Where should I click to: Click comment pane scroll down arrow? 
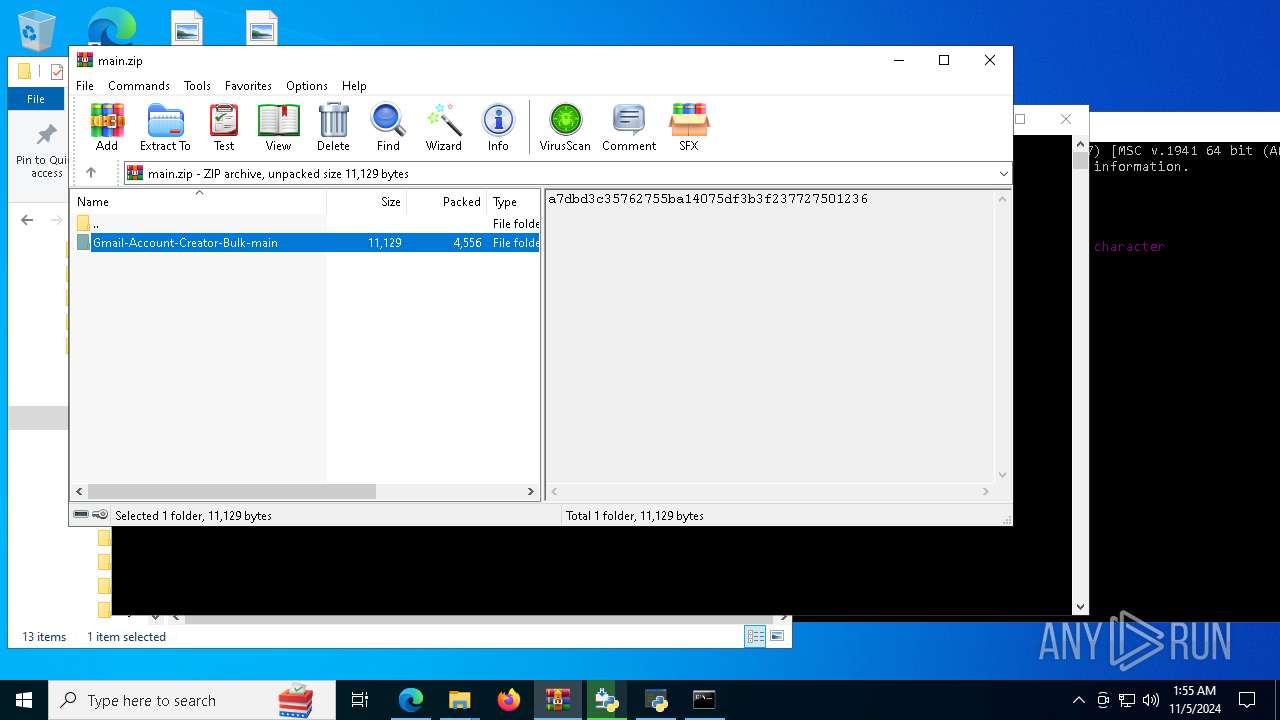(1003, 475)
